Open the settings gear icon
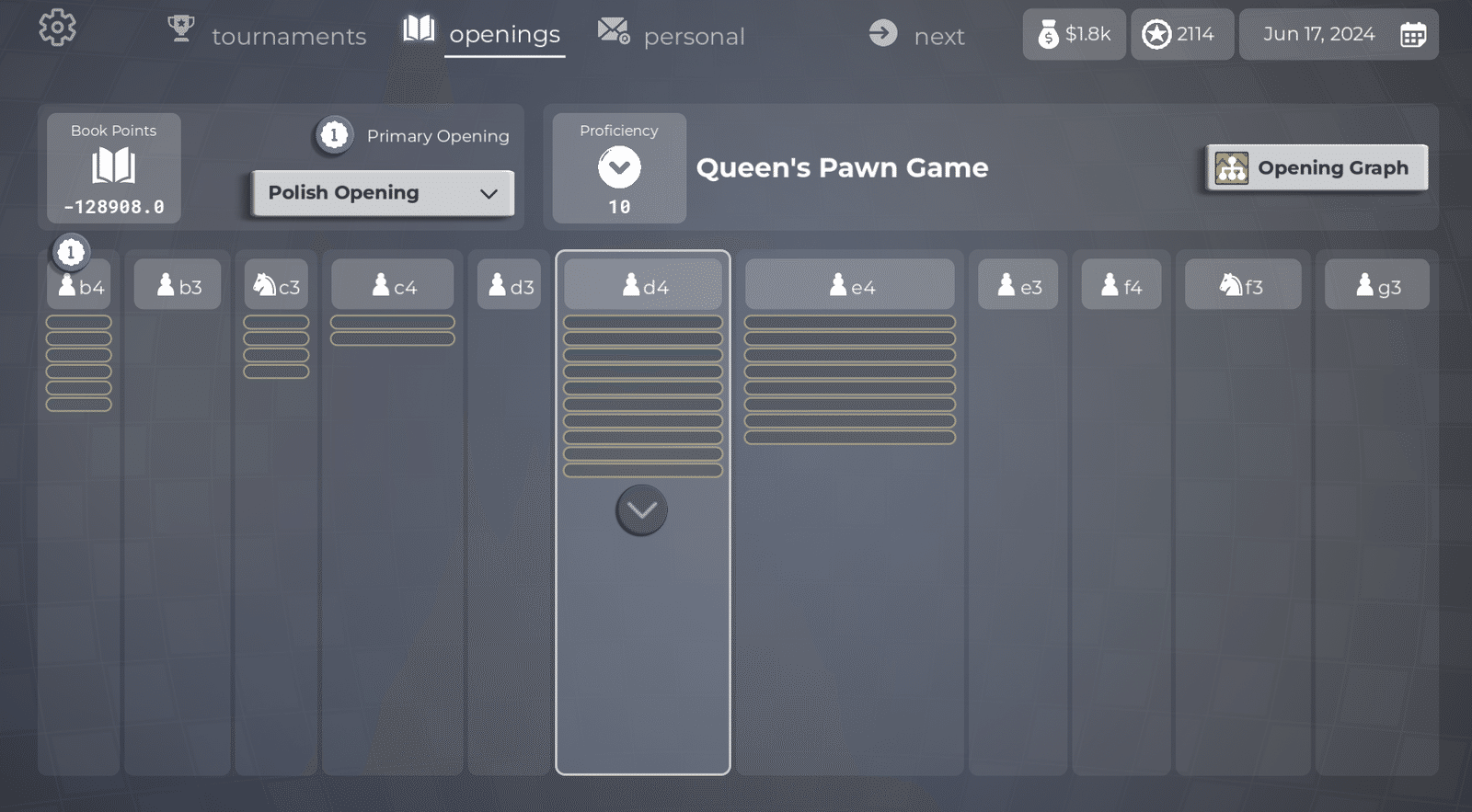Viewport: 1472px width, 812px height. tap(57, 28)
